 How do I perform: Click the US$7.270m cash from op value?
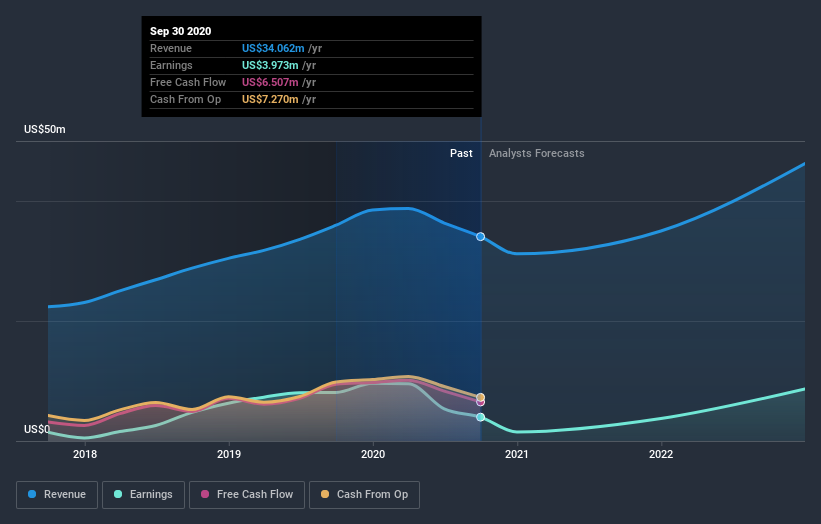[x=270, y=99]
